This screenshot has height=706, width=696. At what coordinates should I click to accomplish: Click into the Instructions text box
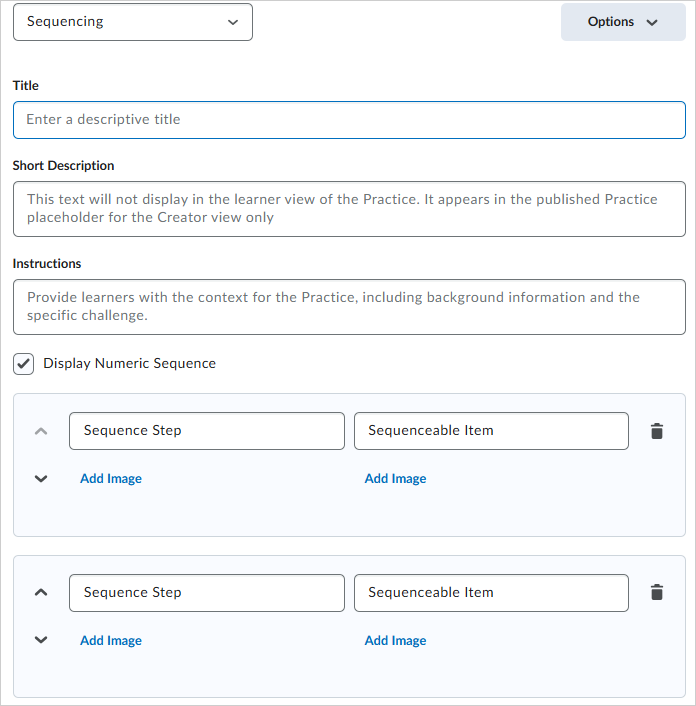[x=349, y=306]
